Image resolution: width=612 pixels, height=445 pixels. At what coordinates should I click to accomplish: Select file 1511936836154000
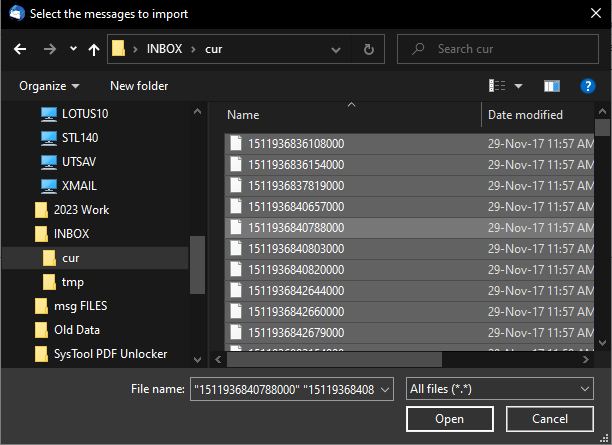(x=409, y=165)
